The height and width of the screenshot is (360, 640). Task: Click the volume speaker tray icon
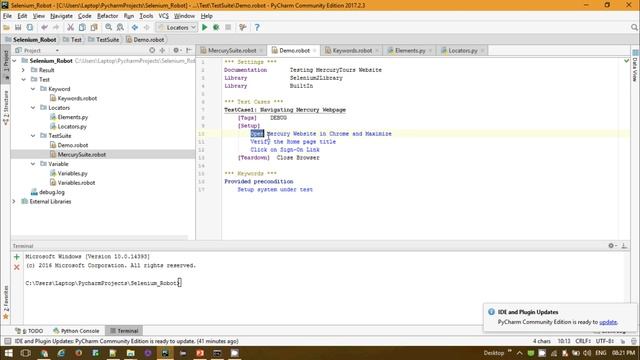click(x=587, y=353)
